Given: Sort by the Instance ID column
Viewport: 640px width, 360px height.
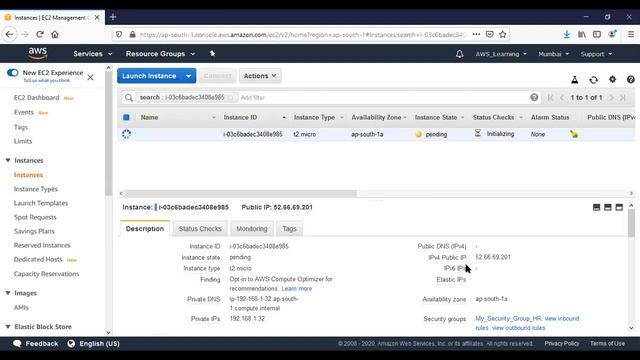Looking at the screenshot, I should tap(240, 117).
